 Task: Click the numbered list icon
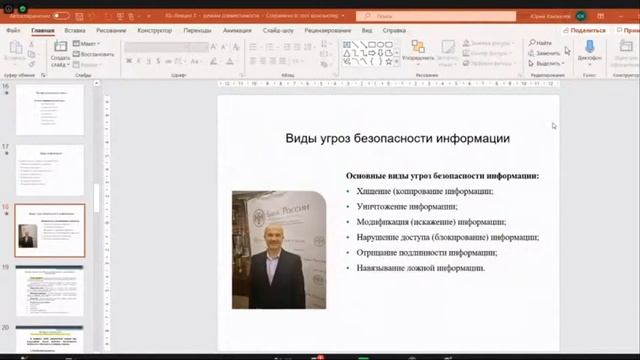pos(270,47)
